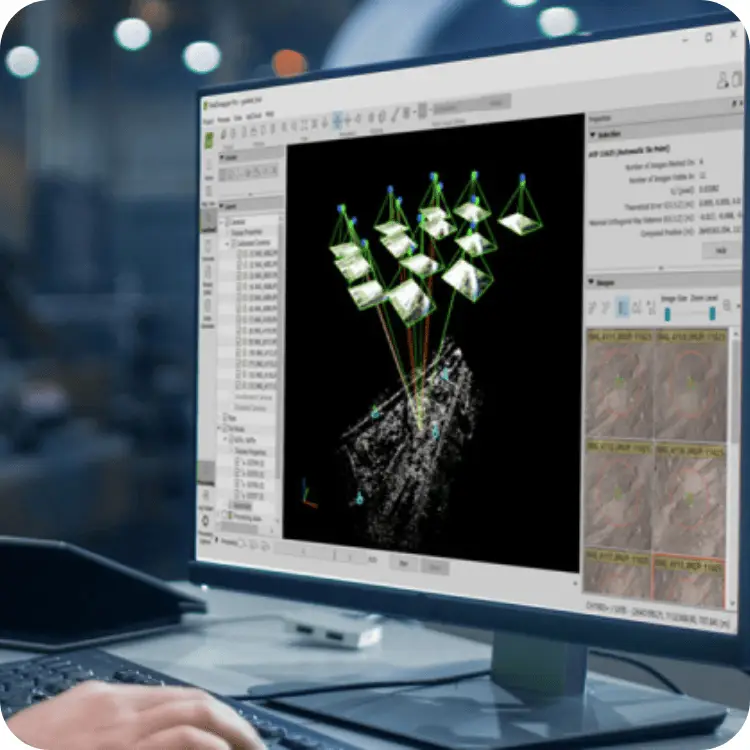Open the user account icon at the top right
Screen dimensions: 750x750
(x=722, y=80)
